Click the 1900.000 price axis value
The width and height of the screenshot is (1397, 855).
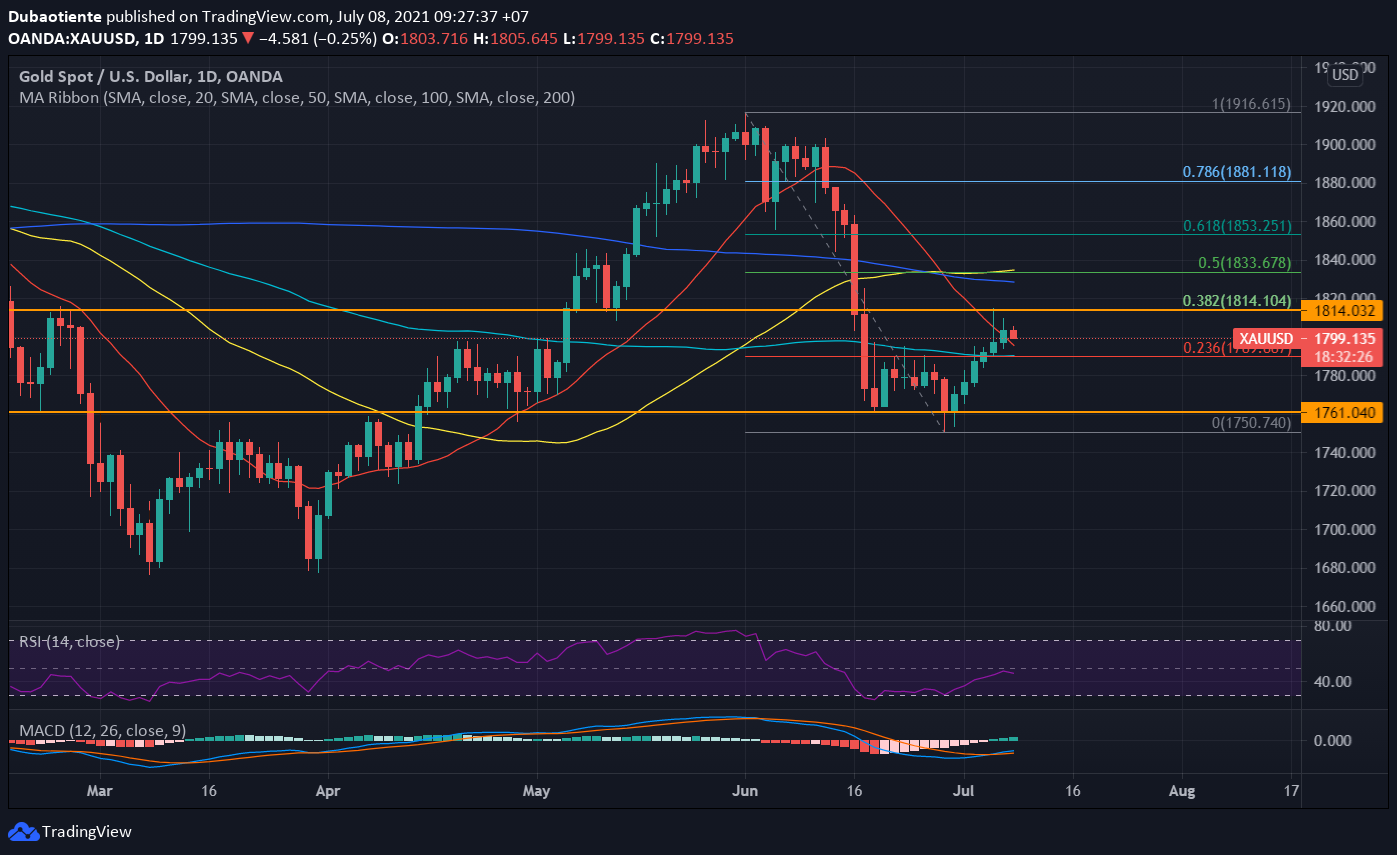click(x=1345, y=144)
